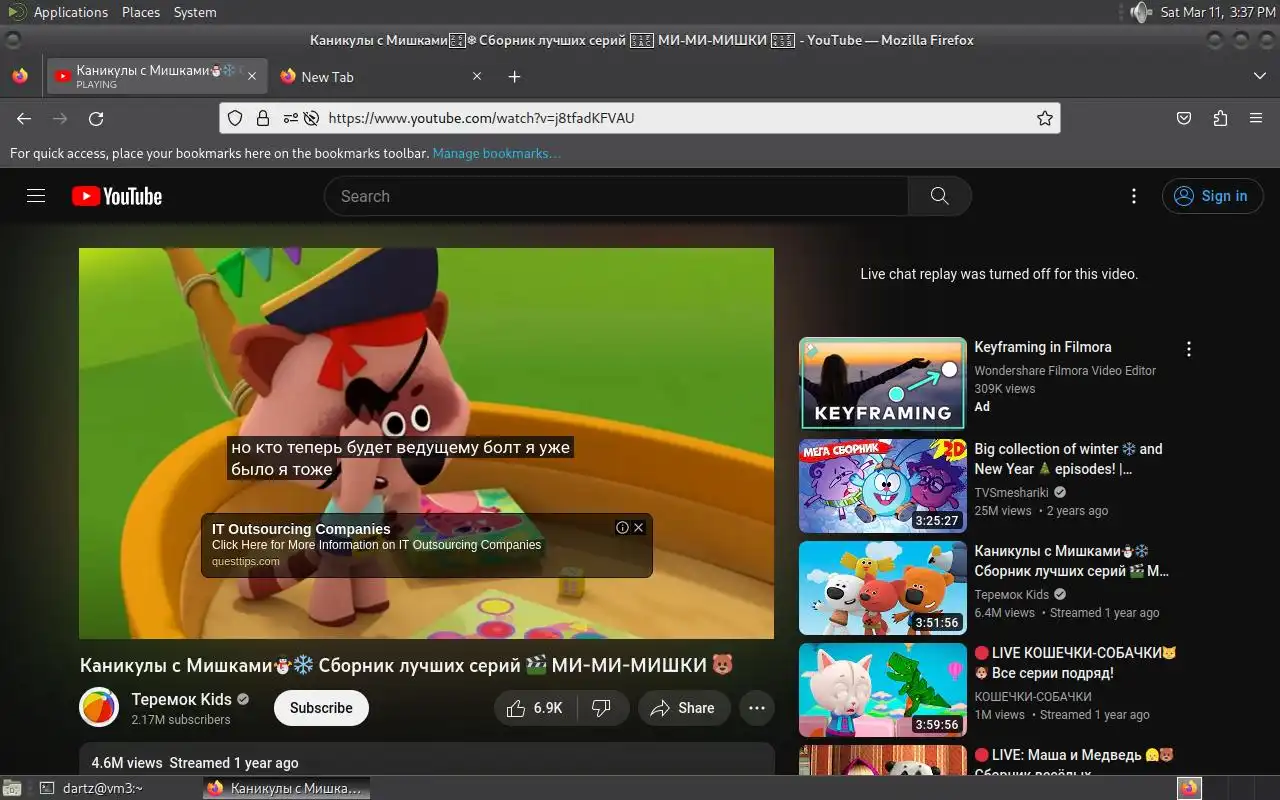
Task: Click volume speaker icon in panel
Action: coord(1141,12)
